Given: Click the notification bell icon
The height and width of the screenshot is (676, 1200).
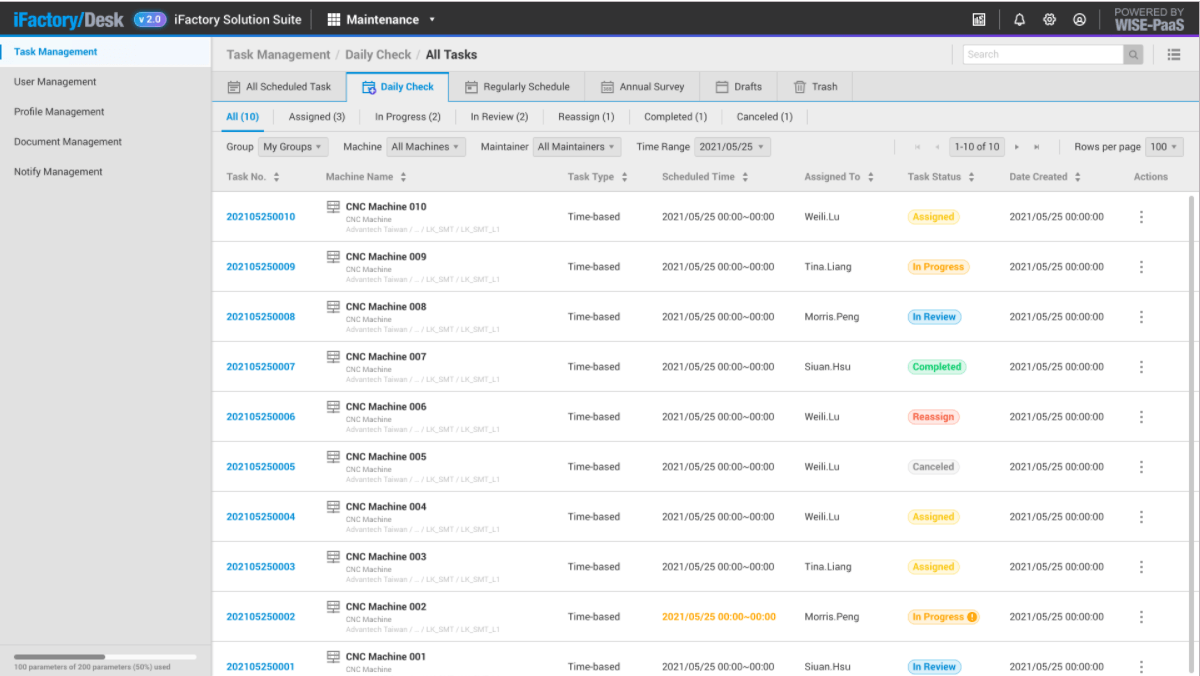Looking at the screenshot, I should pyautogui.click(x=1019, y=19).
